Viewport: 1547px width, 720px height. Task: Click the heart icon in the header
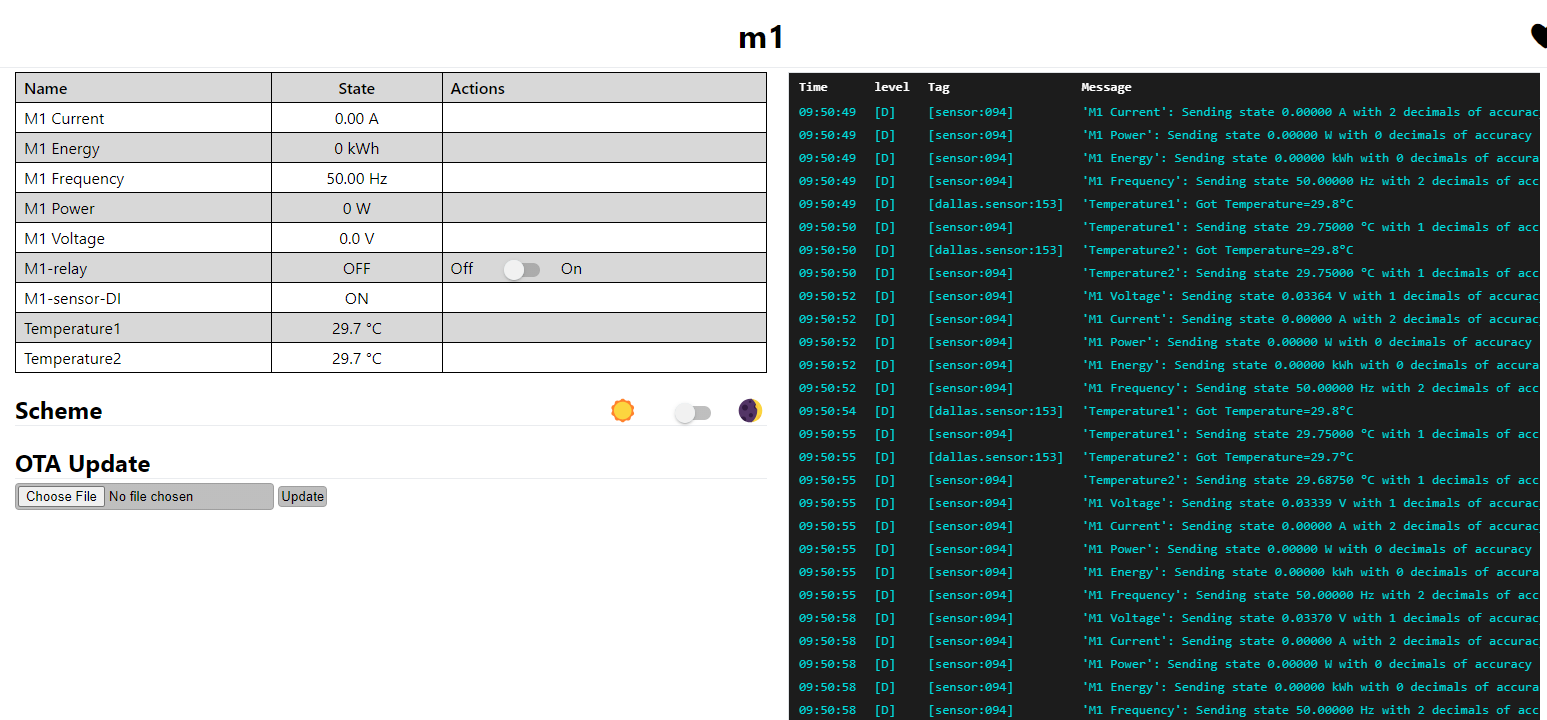coord(1538,36)
